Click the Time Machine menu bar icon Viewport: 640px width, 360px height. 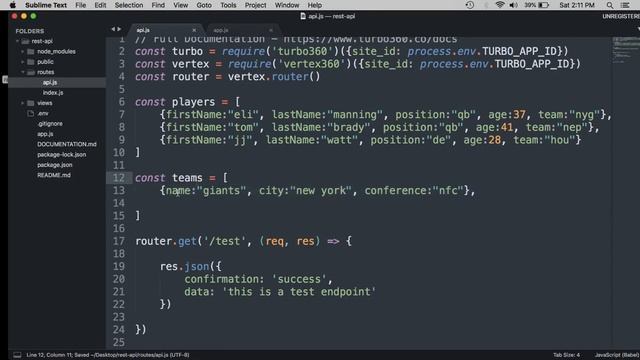[470, 5]
